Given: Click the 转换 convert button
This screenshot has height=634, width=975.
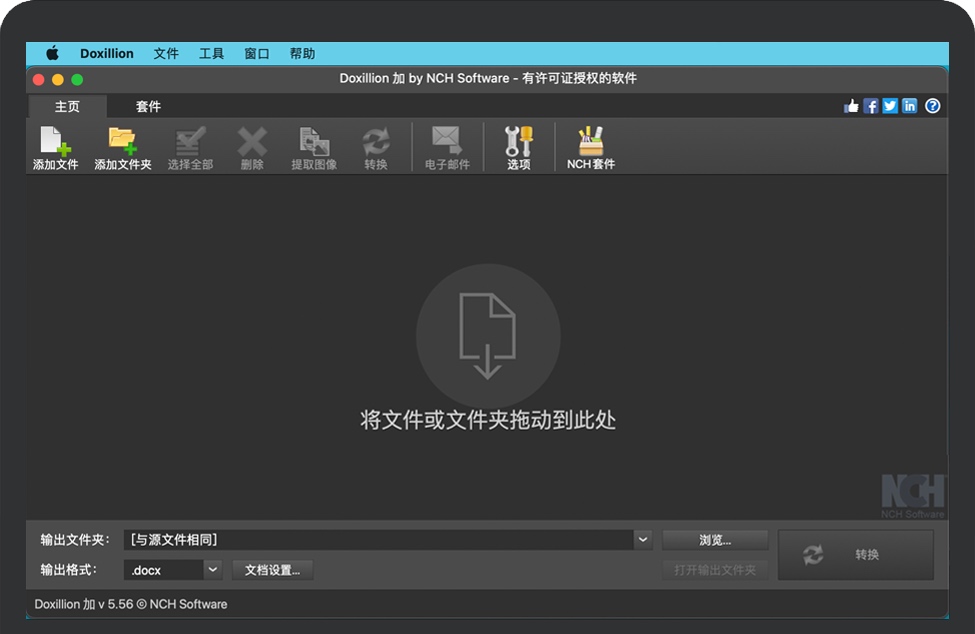Looking at the screenshot, I should [x=856, y=554].
